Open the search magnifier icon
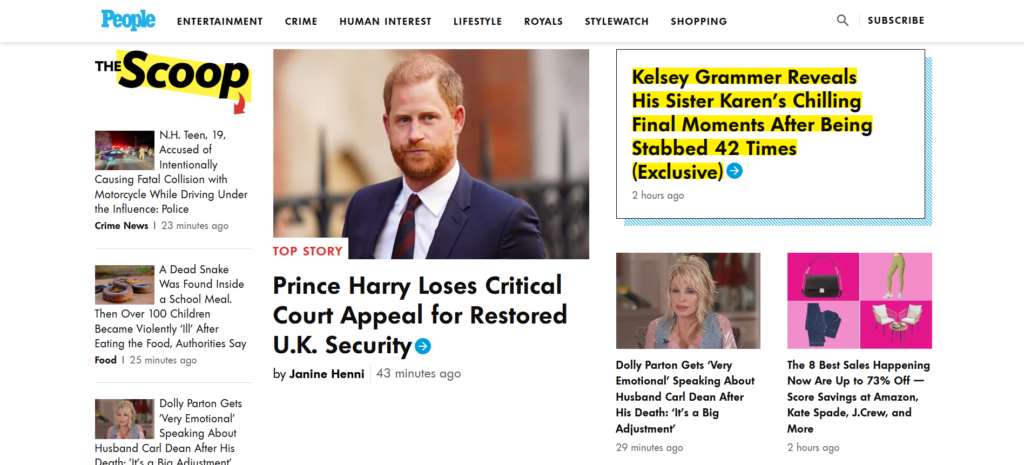Viewport: 1024px width, 465px height. click(x=843, y=20)
